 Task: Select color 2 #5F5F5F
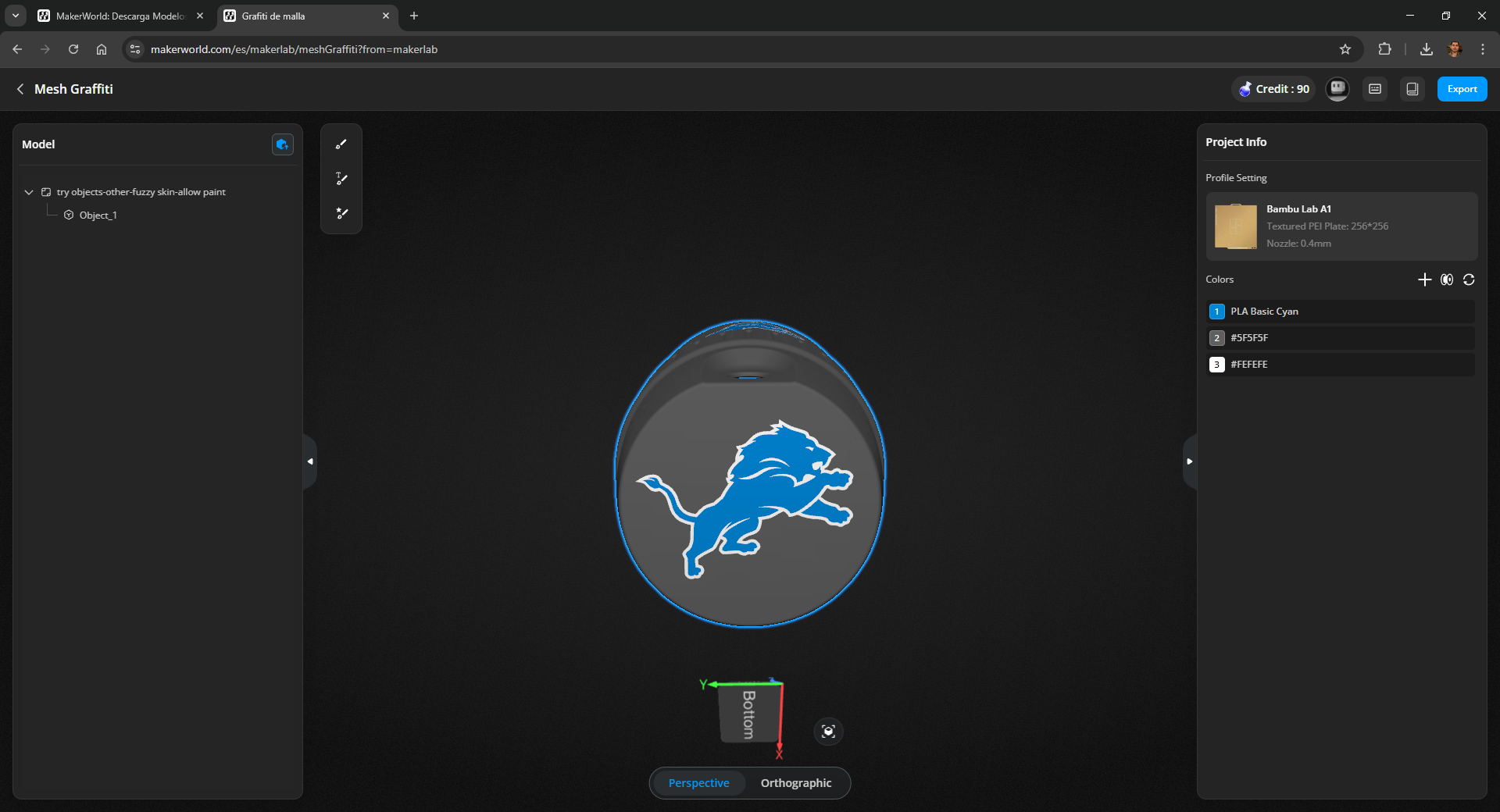tap(1341, 338)
